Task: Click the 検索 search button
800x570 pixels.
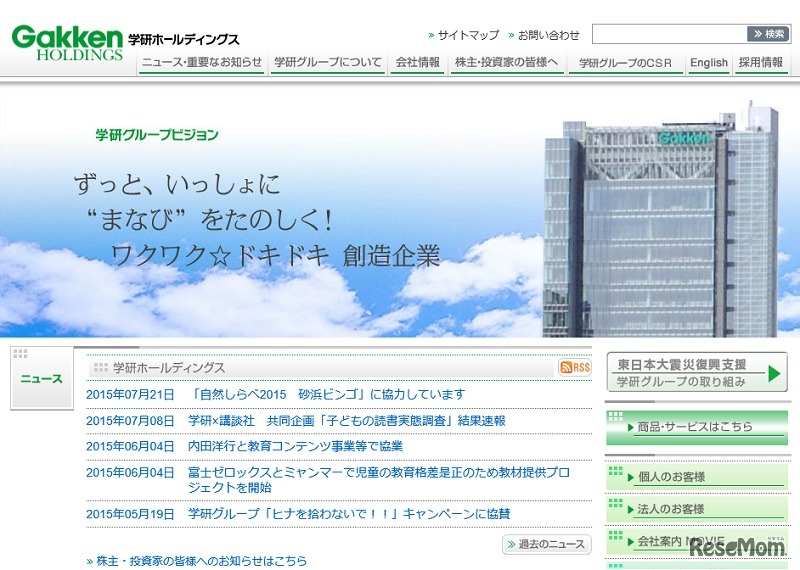Action: (768, 34)
